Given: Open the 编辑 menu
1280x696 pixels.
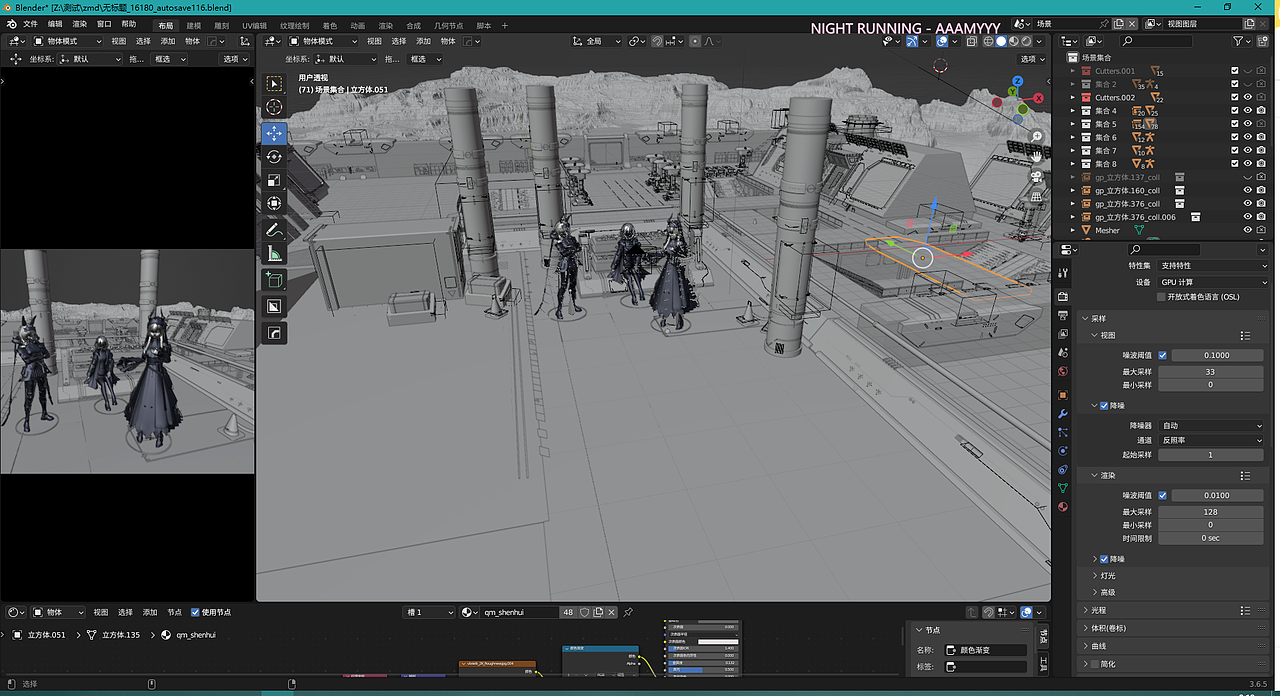Looking at the screenshot, I should tap(55, 24).
